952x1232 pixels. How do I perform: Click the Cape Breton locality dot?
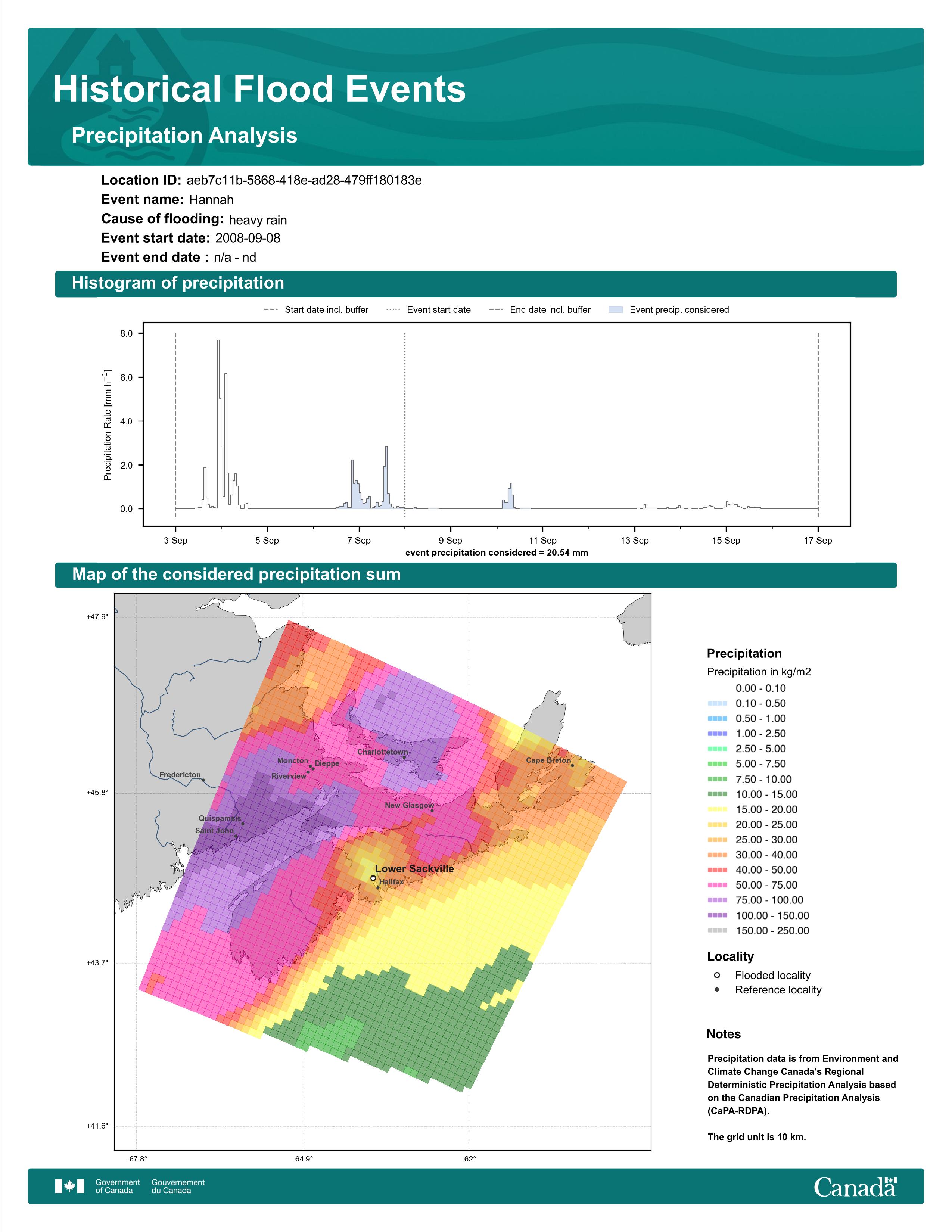(572, 765)
